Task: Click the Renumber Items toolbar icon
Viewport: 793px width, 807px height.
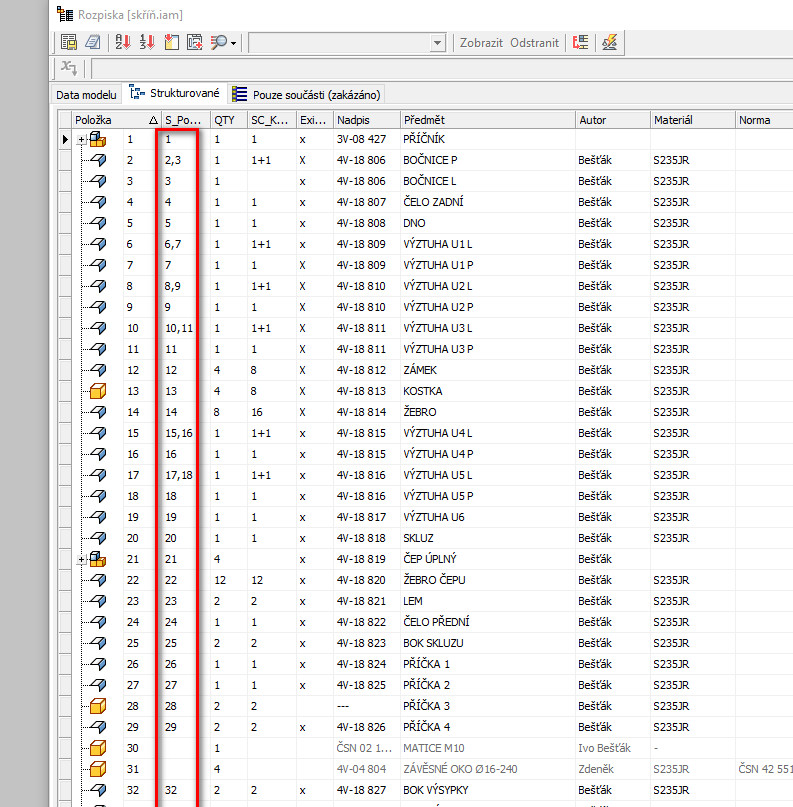Action: pos(146,42)
